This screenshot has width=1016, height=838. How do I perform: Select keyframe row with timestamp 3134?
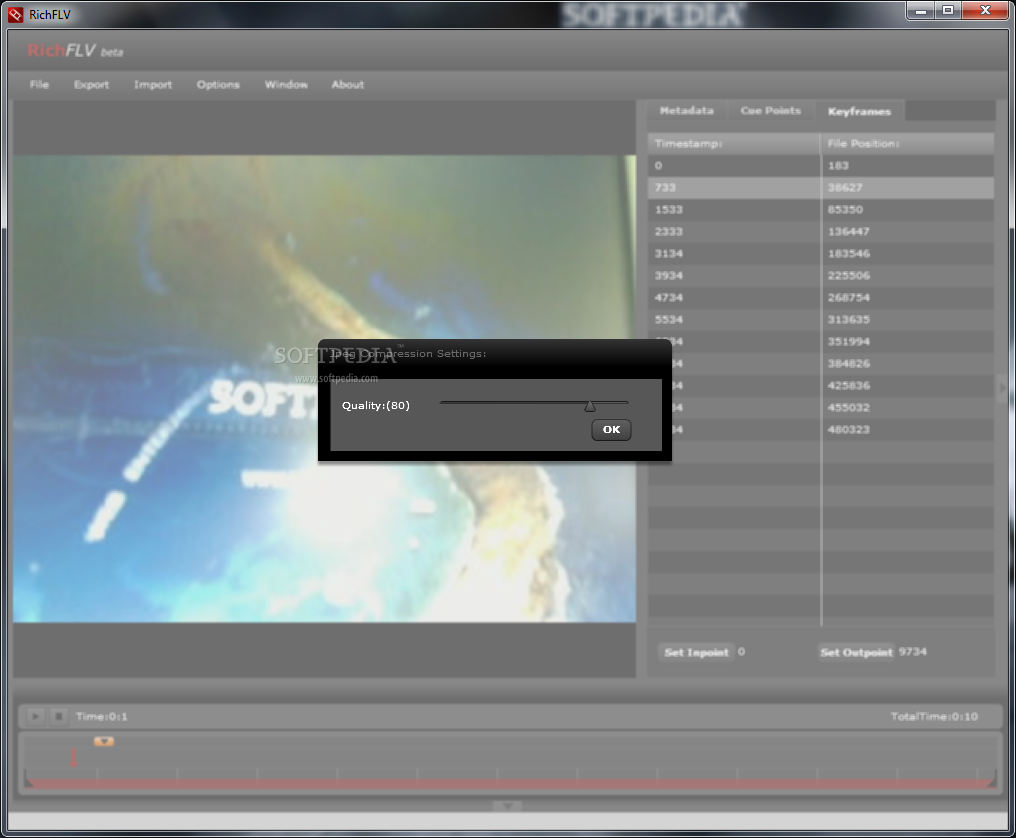click(820, 253)
